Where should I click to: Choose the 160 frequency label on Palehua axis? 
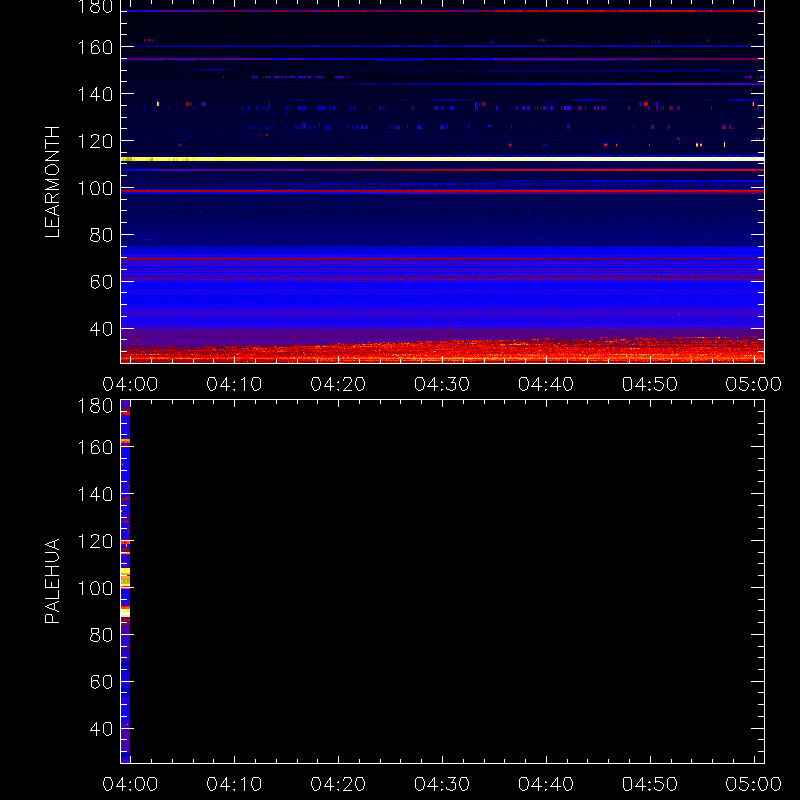(x=95, y=447)
